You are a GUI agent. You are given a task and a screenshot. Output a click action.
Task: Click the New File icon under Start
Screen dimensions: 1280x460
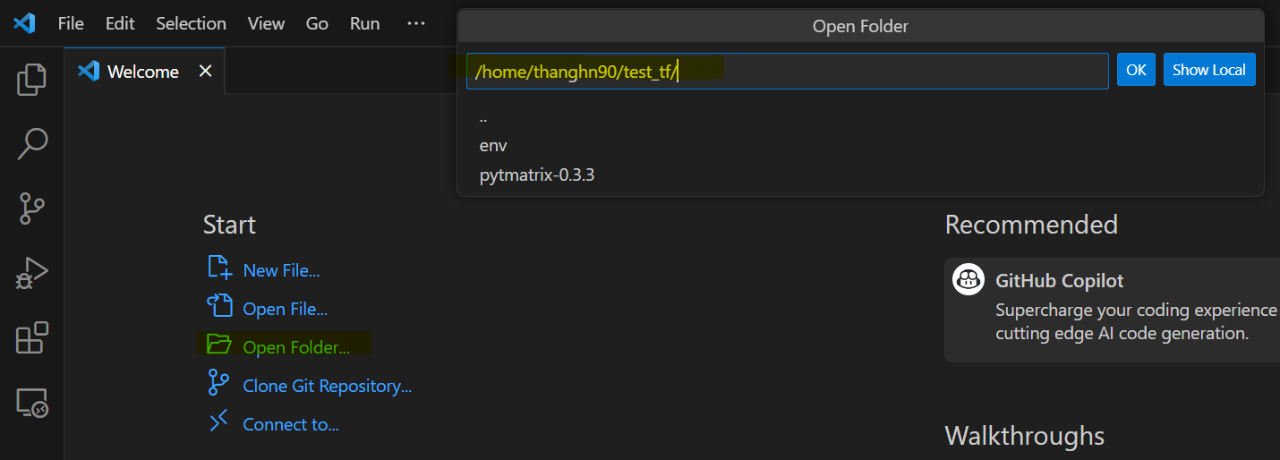219,268
